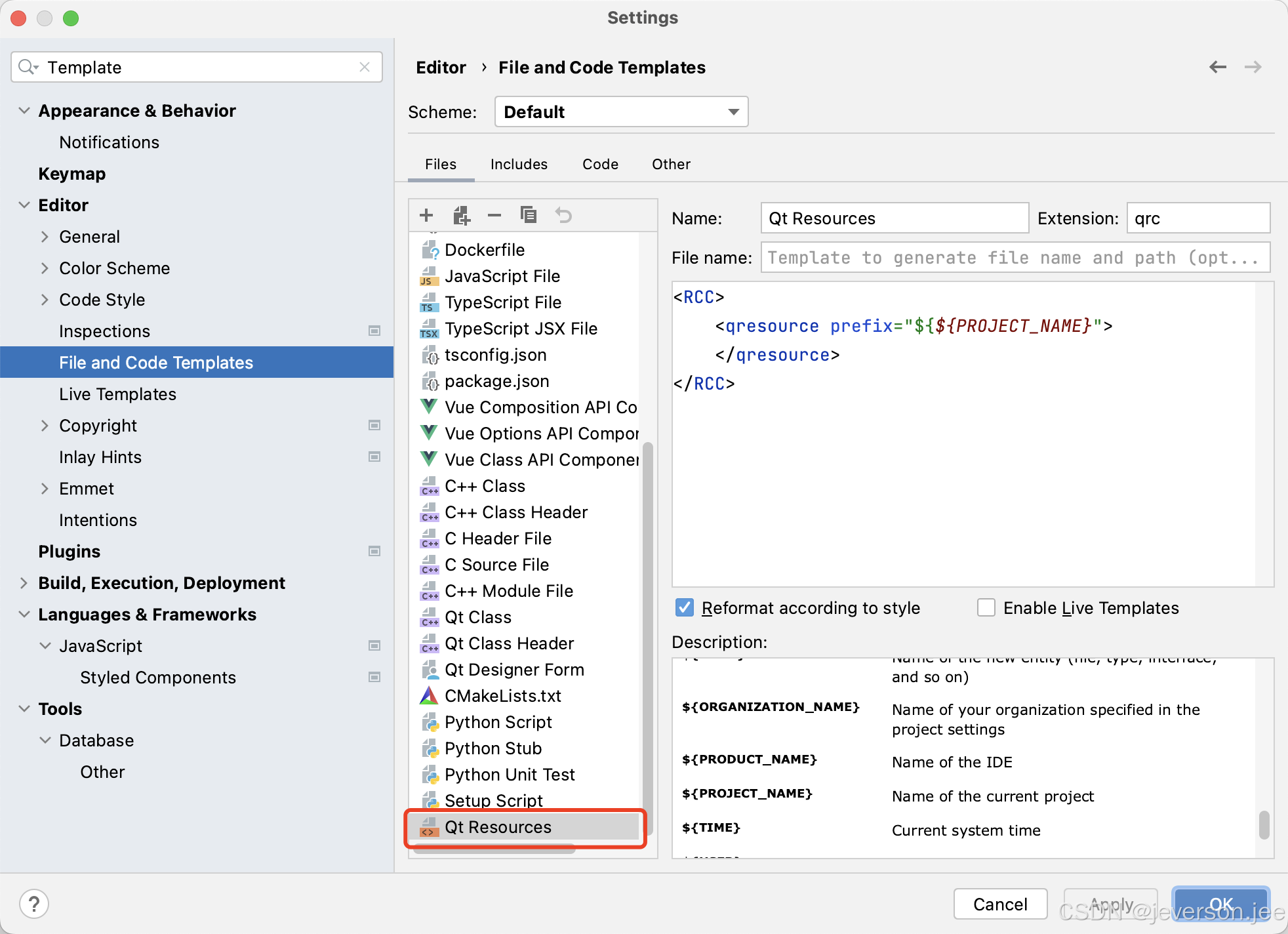Switch to the Includes tab
Image resolution: width=1288 pixels, height=934 pixels.
click(x=519, y=164)
